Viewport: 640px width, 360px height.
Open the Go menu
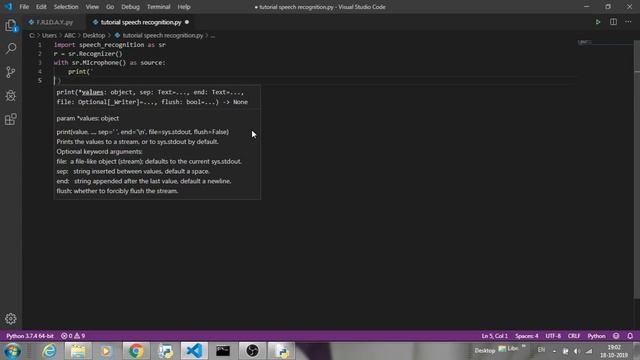[110, 7]
